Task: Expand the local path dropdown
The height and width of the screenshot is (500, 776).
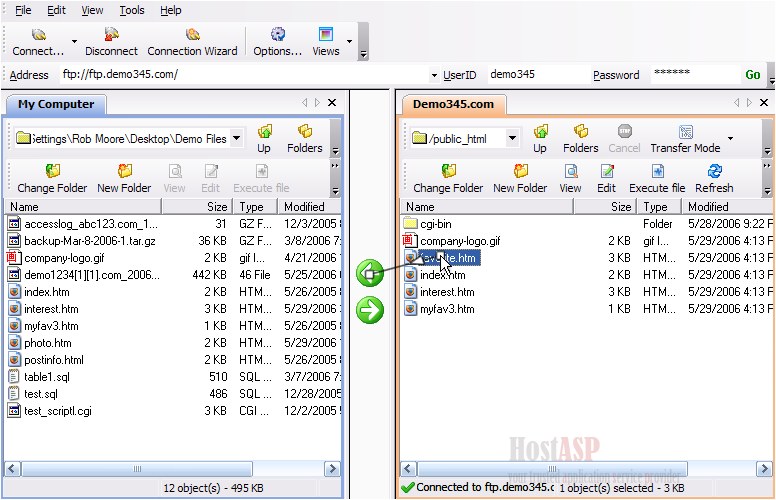Action: pyautogui.click(x=236, y=139)
